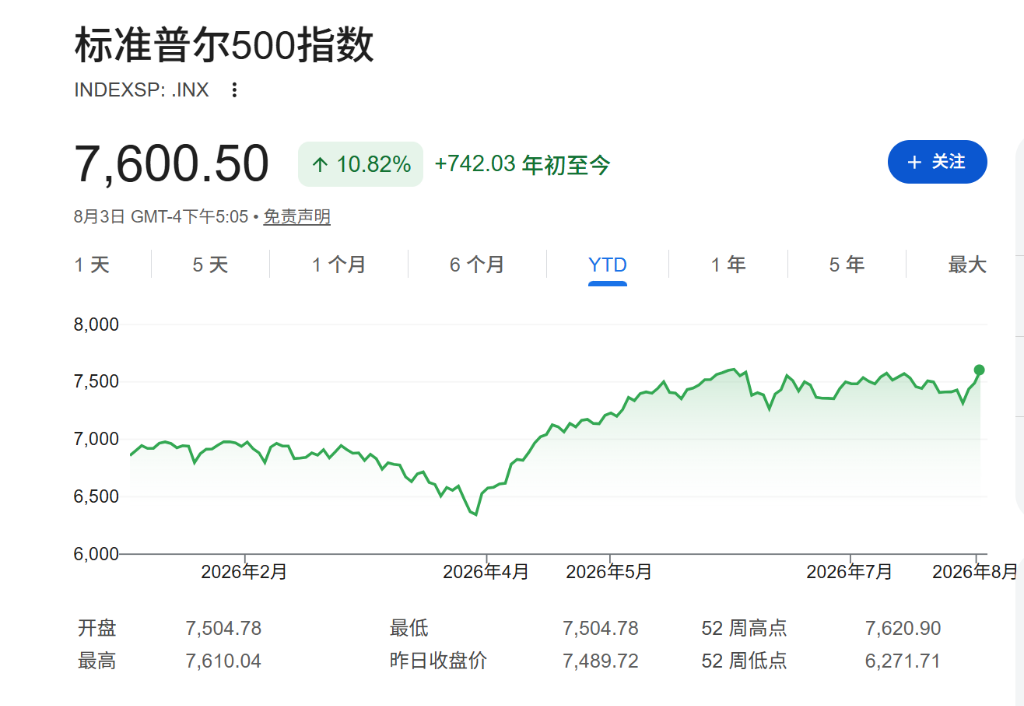1024x706 pixels.
Task: Click the blue 关注 follow button
Action: click(937, 162)
